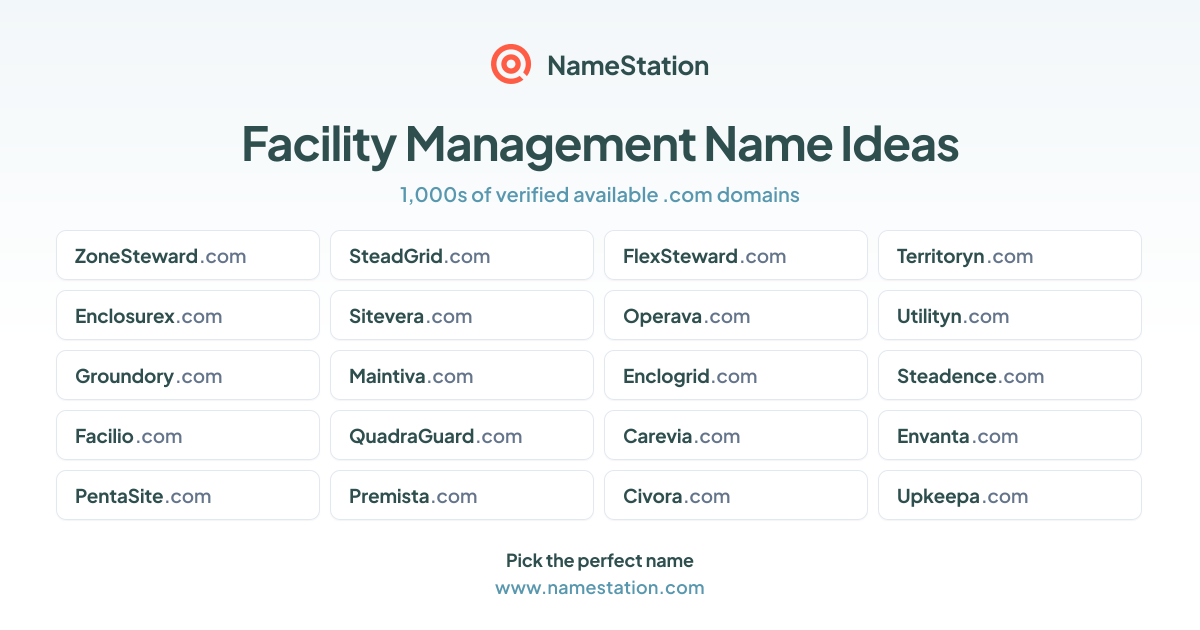The height and width of the screenshot is (630, 1200).
Task: Click the Upkeepa.com name card
Action: coord(1010,496)
